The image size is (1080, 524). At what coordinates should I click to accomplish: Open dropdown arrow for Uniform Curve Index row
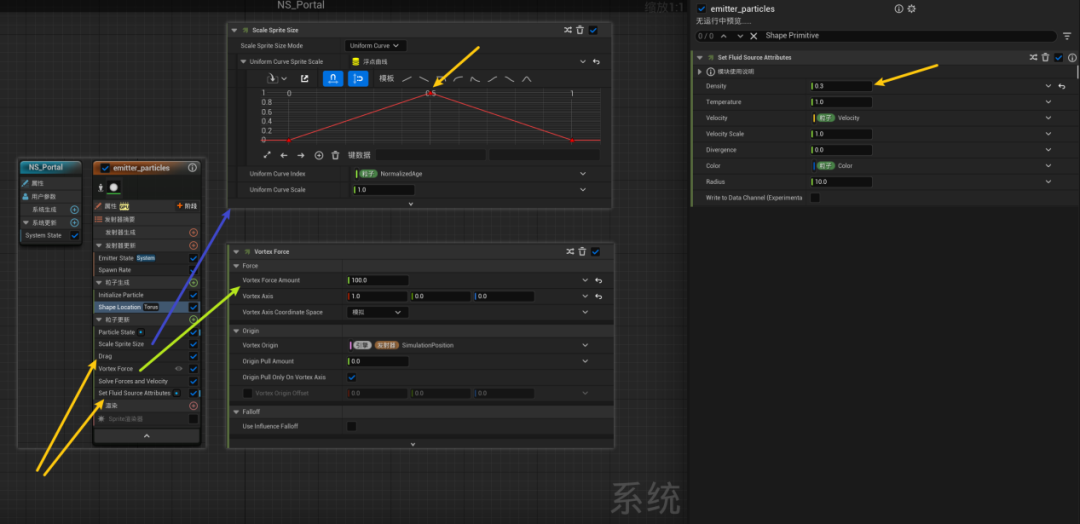[x=583, y=174]
